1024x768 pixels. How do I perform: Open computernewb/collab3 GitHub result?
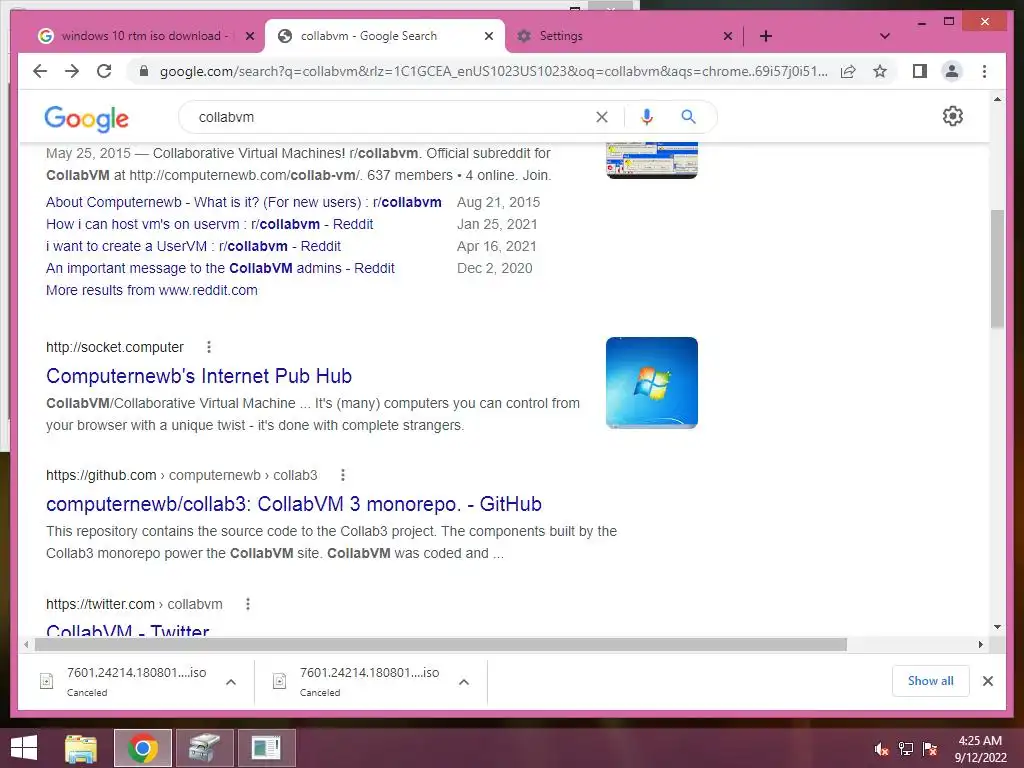(294, 504)
